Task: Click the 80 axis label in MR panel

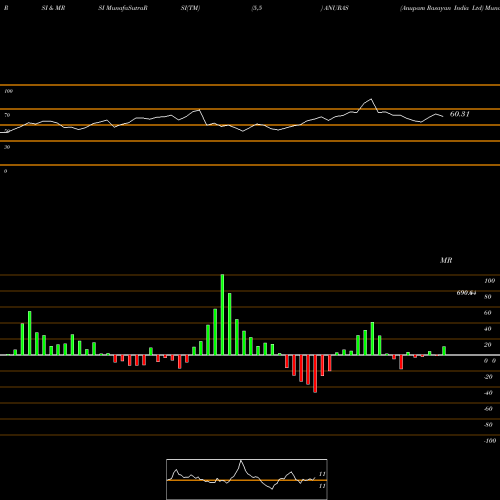Action: tap(488, 297)
